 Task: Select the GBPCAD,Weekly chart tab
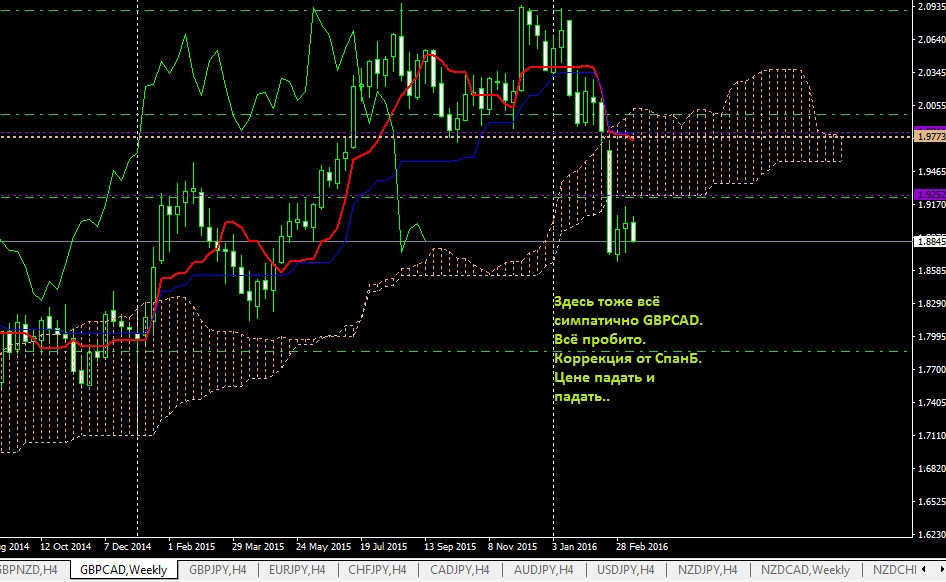click(124, 569)
